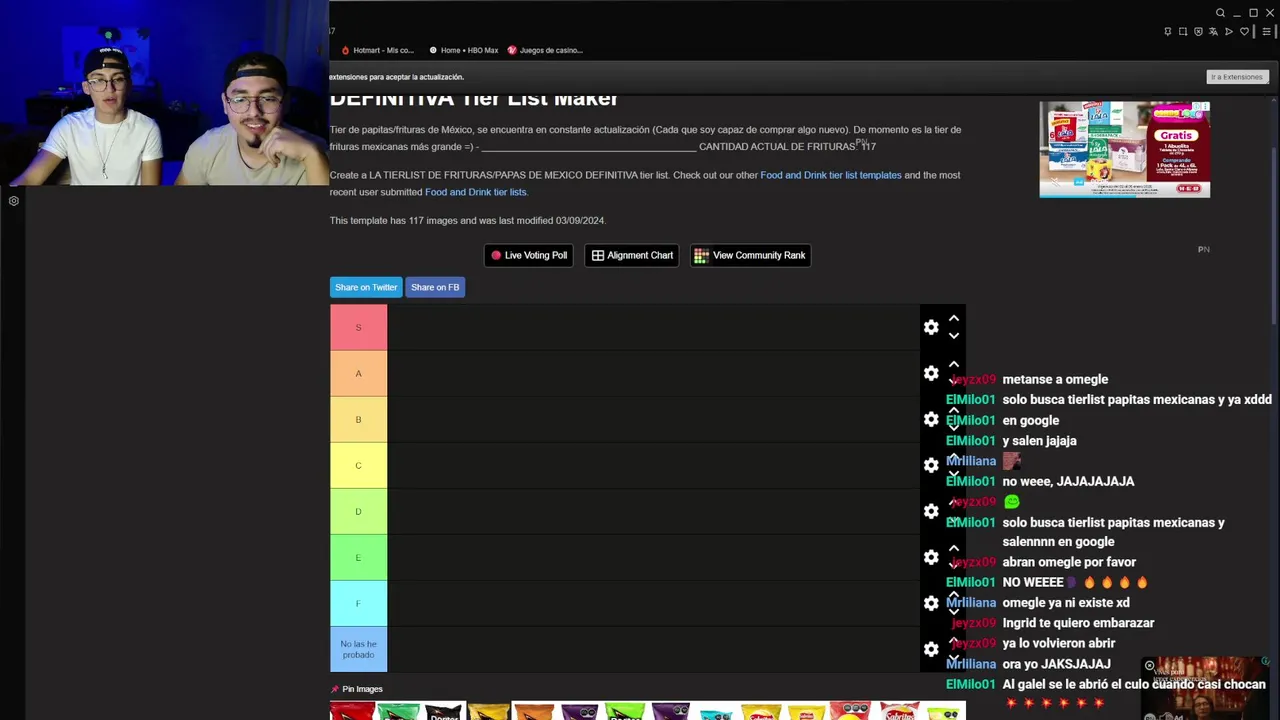1280x720 pixels.
Task: Click the pin icon in browser toolbar
Action: tap(1167, 32)
